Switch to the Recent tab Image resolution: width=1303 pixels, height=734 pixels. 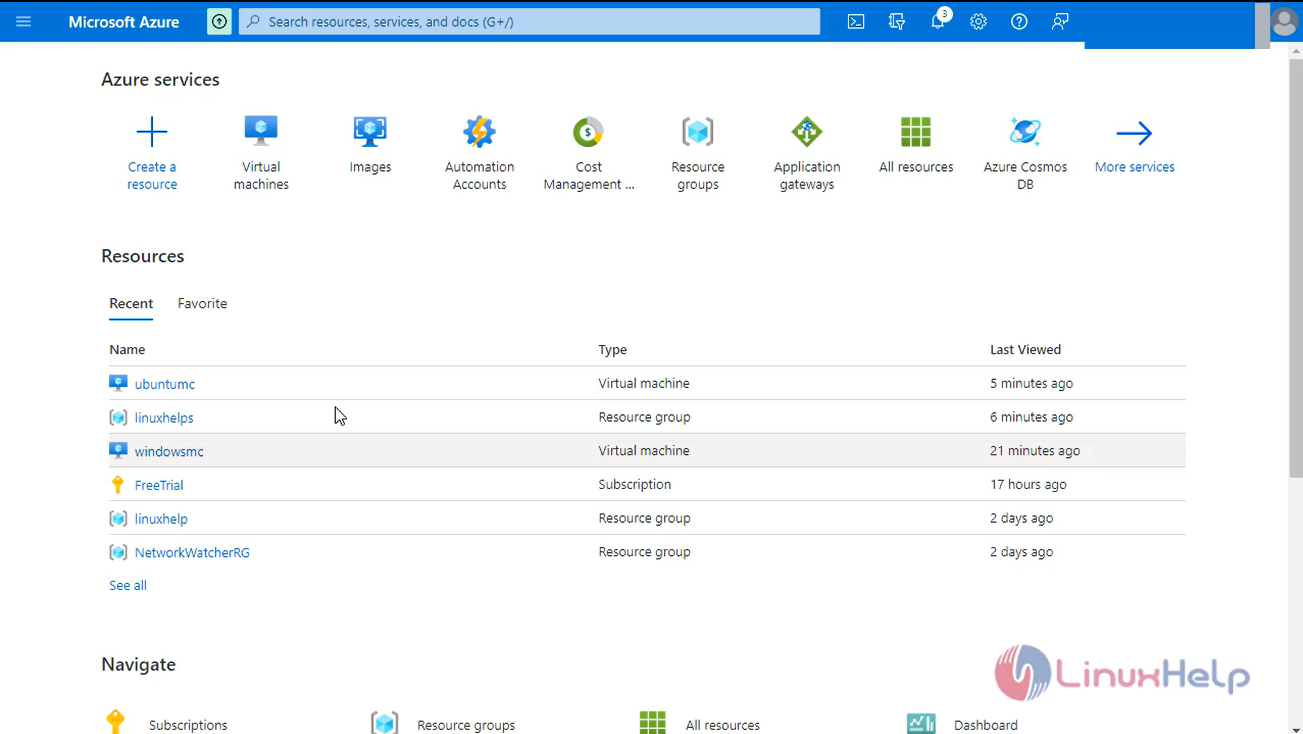(x=131, y=304)
